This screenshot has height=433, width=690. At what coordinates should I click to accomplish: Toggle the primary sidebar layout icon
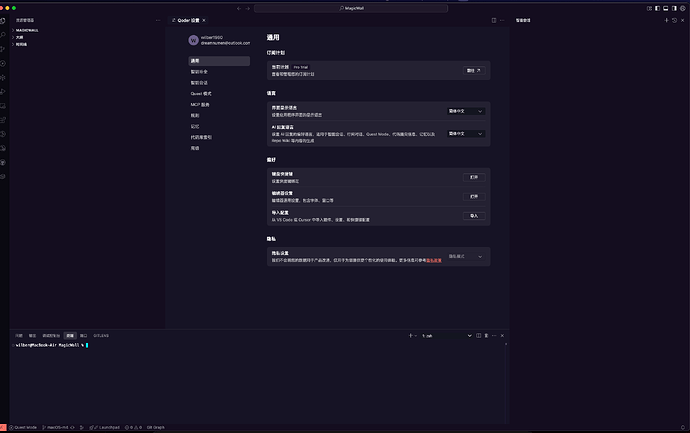tap(657, 8)
